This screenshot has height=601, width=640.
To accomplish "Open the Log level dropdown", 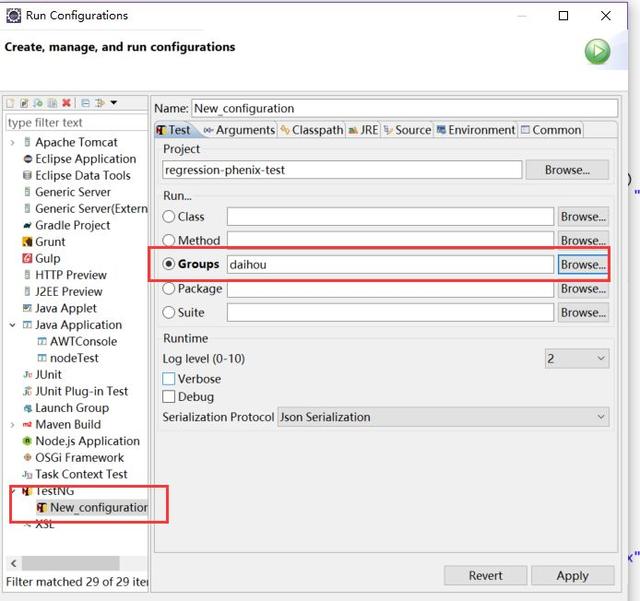I will pos(577,359).
